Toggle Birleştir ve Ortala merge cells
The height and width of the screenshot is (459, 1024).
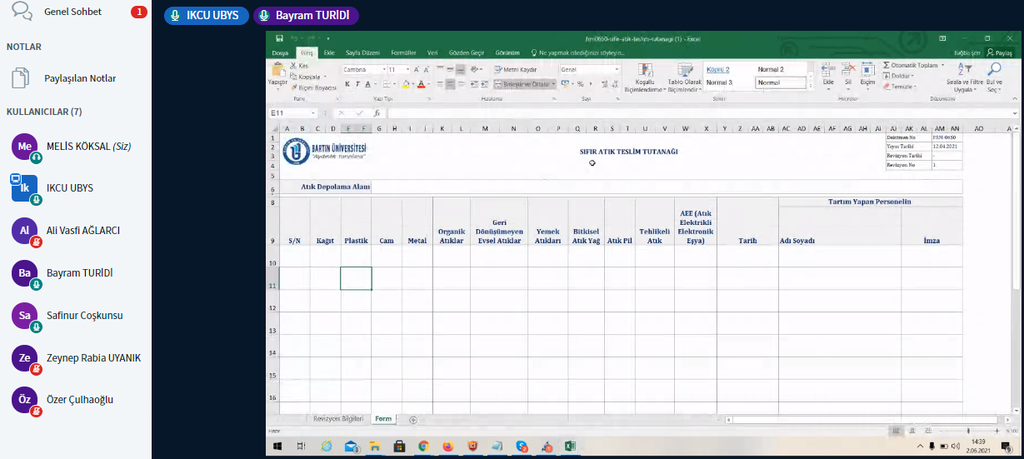tap(524, 84)
